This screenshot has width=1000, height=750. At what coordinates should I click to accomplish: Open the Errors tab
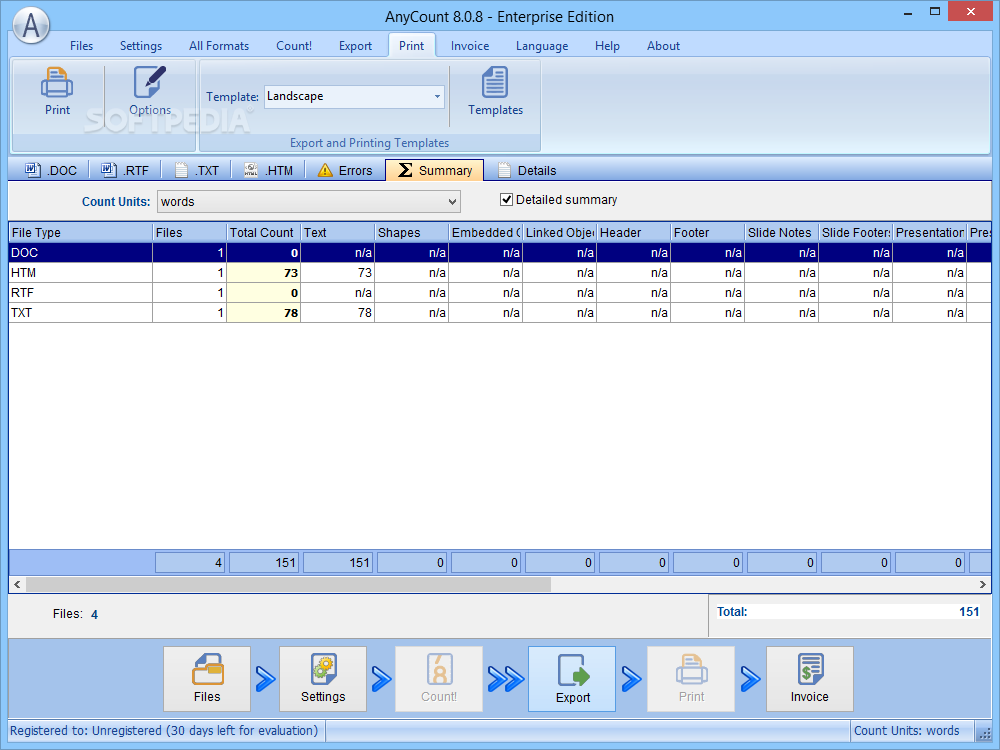coord(345,170)
